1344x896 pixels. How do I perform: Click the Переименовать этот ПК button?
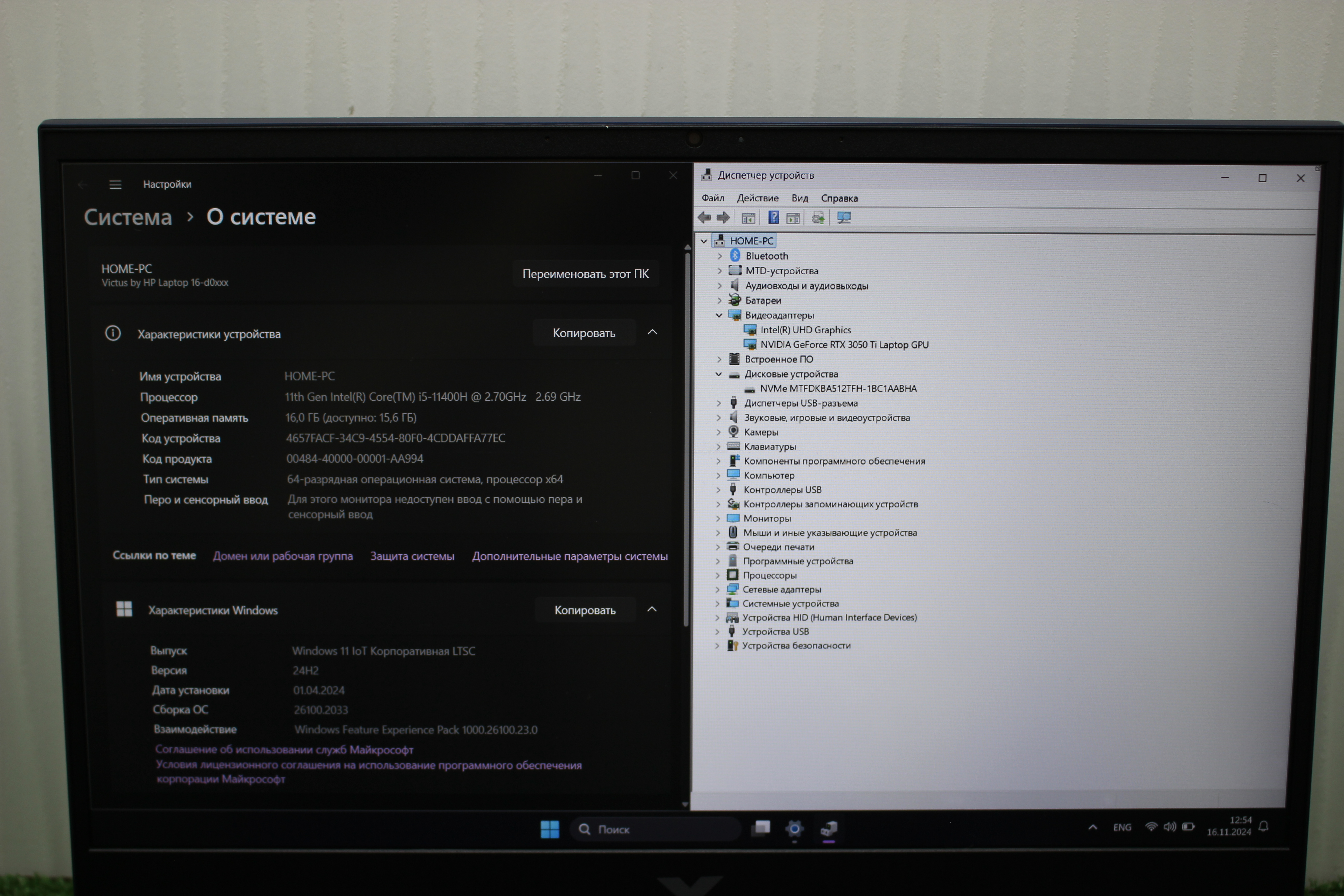[585, 274]
